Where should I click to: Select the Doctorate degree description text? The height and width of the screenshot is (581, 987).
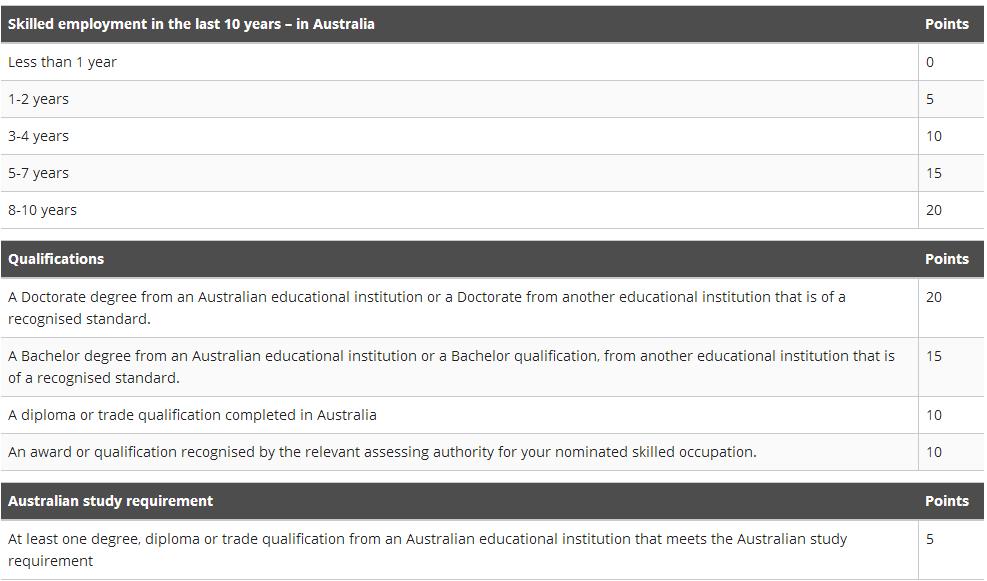426,308
